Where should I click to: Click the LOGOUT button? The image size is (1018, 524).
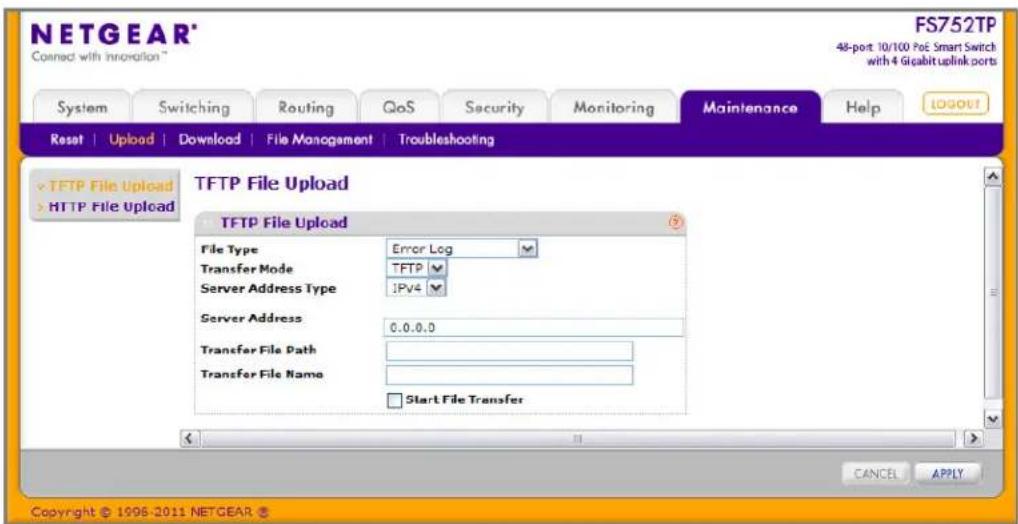954,104
